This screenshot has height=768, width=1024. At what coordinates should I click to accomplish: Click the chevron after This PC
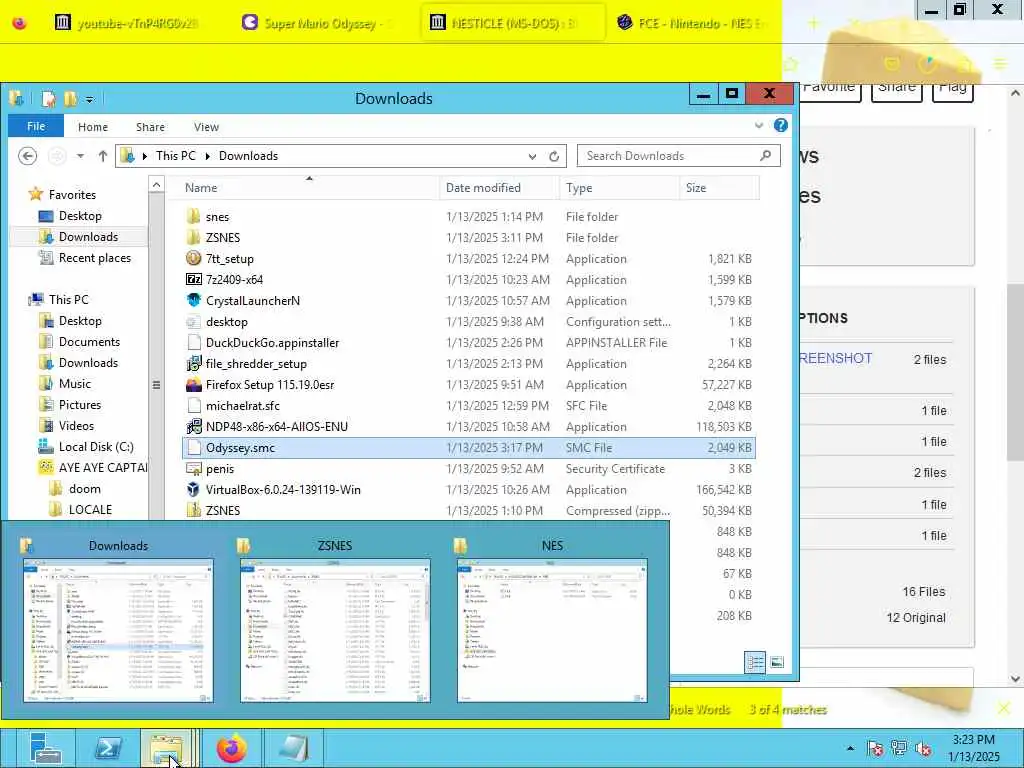pyautogui.click(x=208, y=156)
